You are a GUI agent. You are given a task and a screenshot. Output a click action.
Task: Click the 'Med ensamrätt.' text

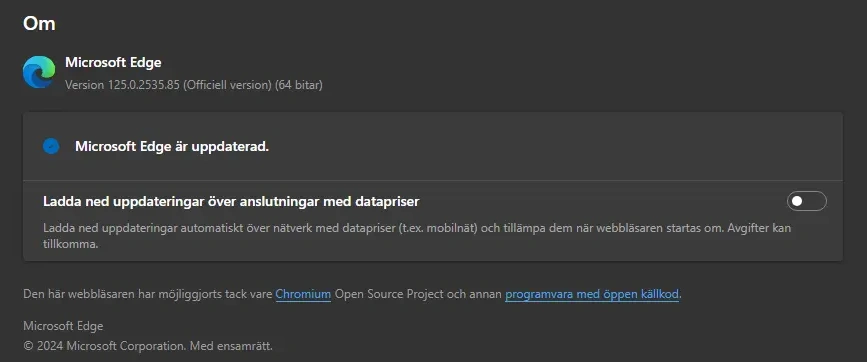point(231,347)
